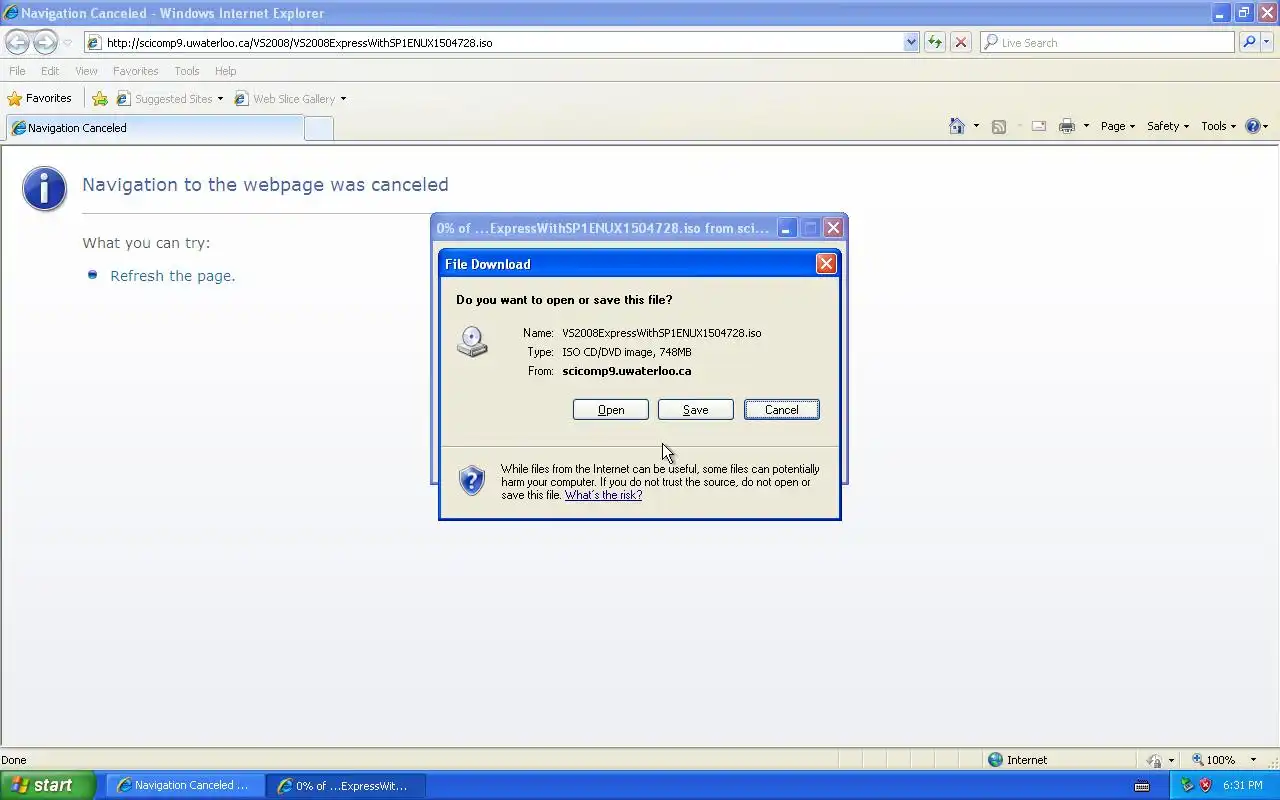
Task: Open the Page command menu
Action: (1117, 126)
